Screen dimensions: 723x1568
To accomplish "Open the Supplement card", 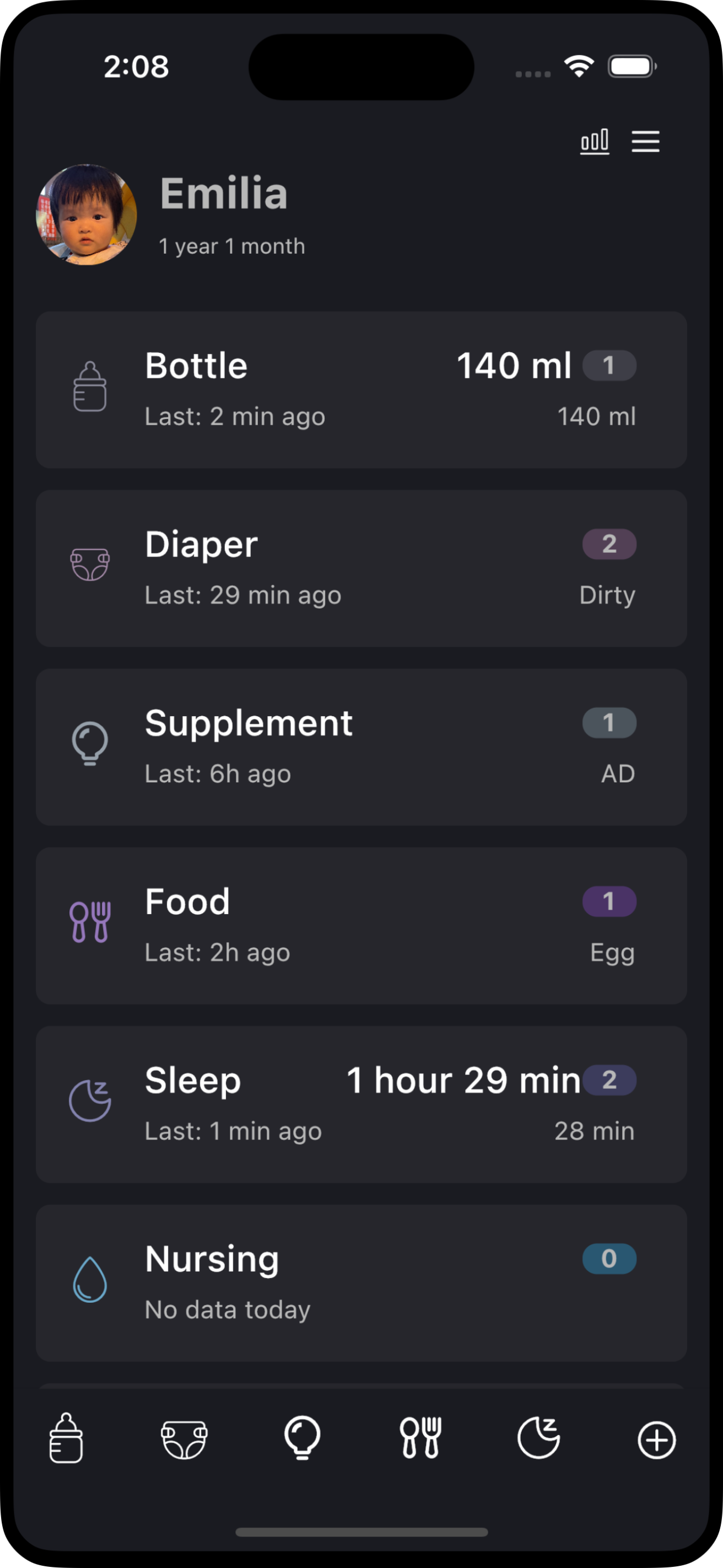I will pos(361,747).
